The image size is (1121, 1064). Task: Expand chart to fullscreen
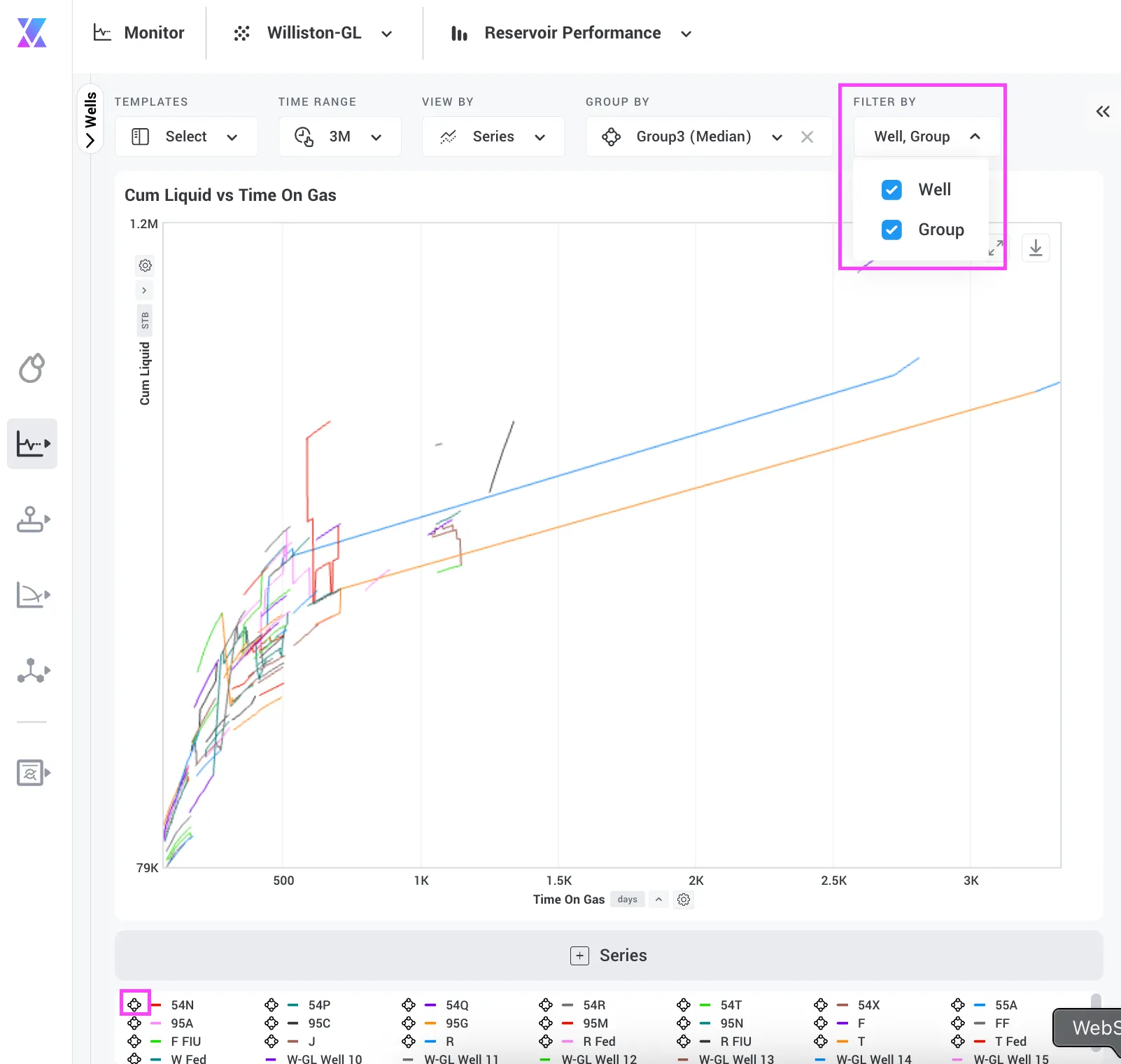pyautogui.click(x=996, y=248)
